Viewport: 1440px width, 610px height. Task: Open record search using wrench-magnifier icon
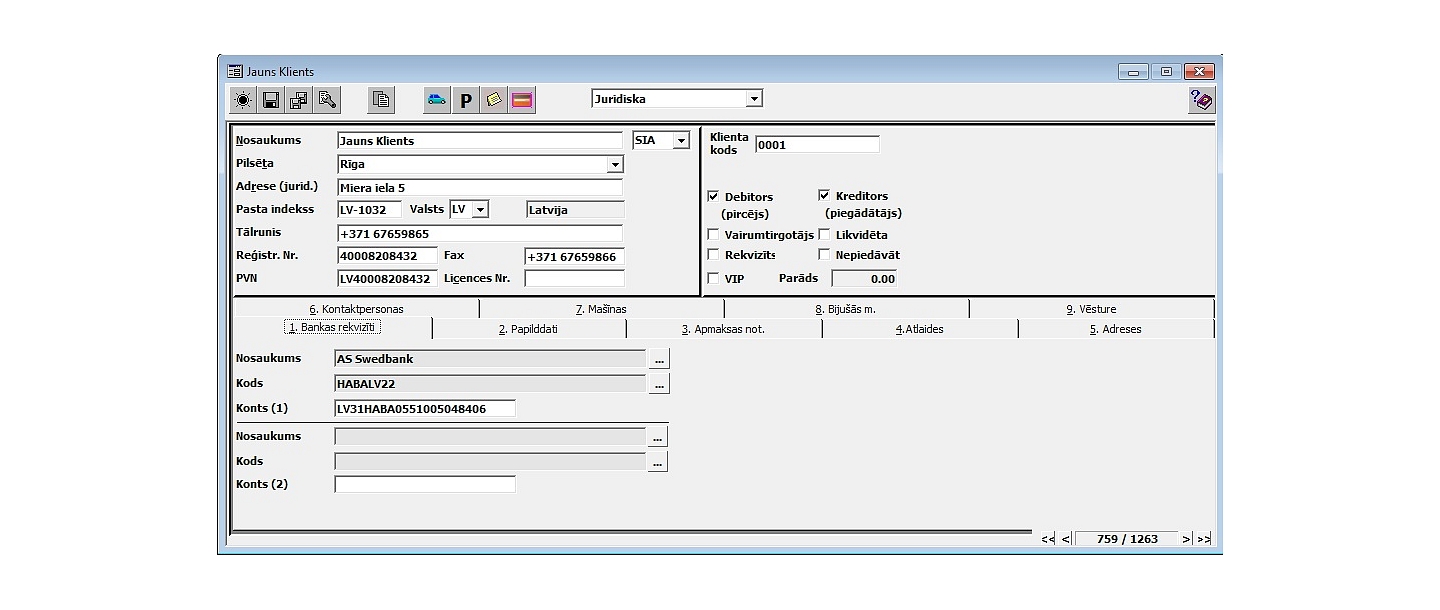(x=325, y=99)
